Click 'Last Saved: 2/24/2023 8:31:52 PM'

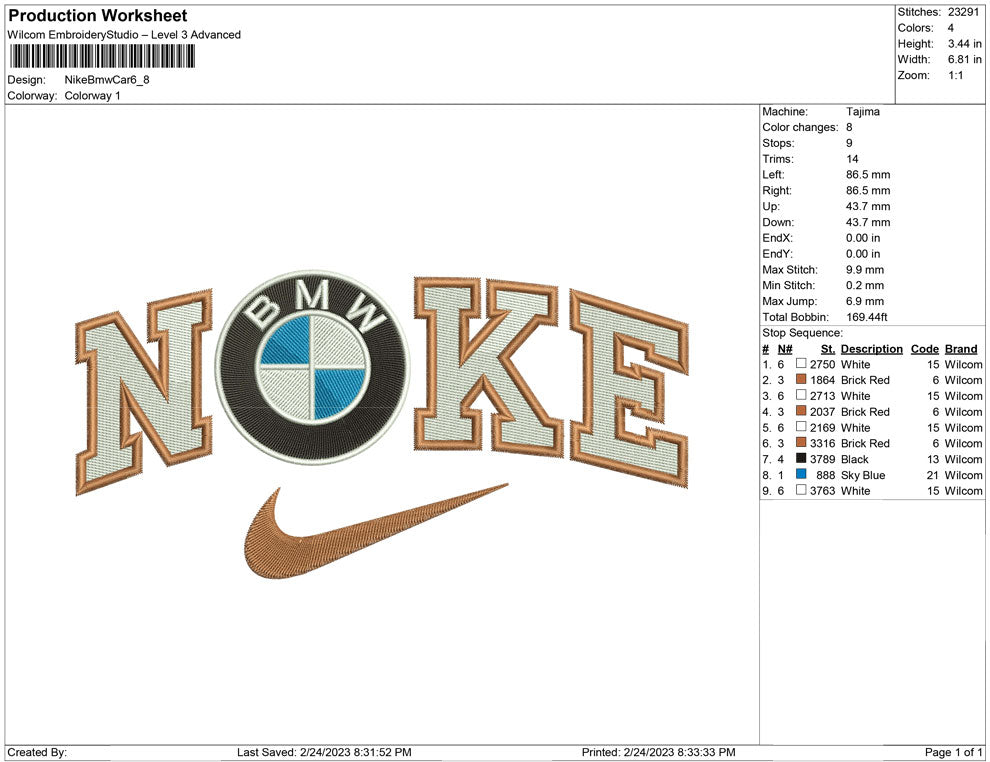(325, 752)
